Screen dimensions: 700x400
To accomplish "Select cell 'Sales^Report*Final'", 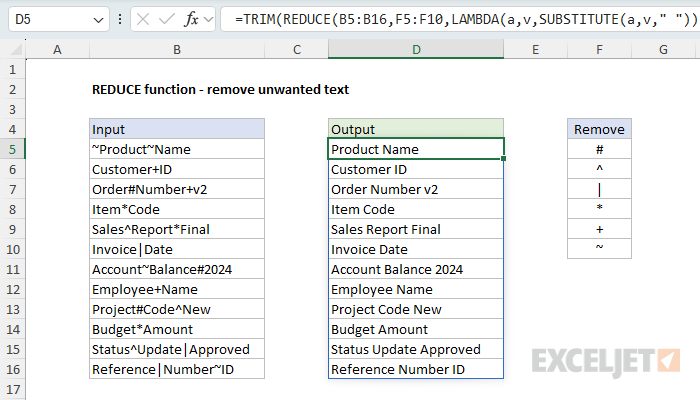I will 177,229.
